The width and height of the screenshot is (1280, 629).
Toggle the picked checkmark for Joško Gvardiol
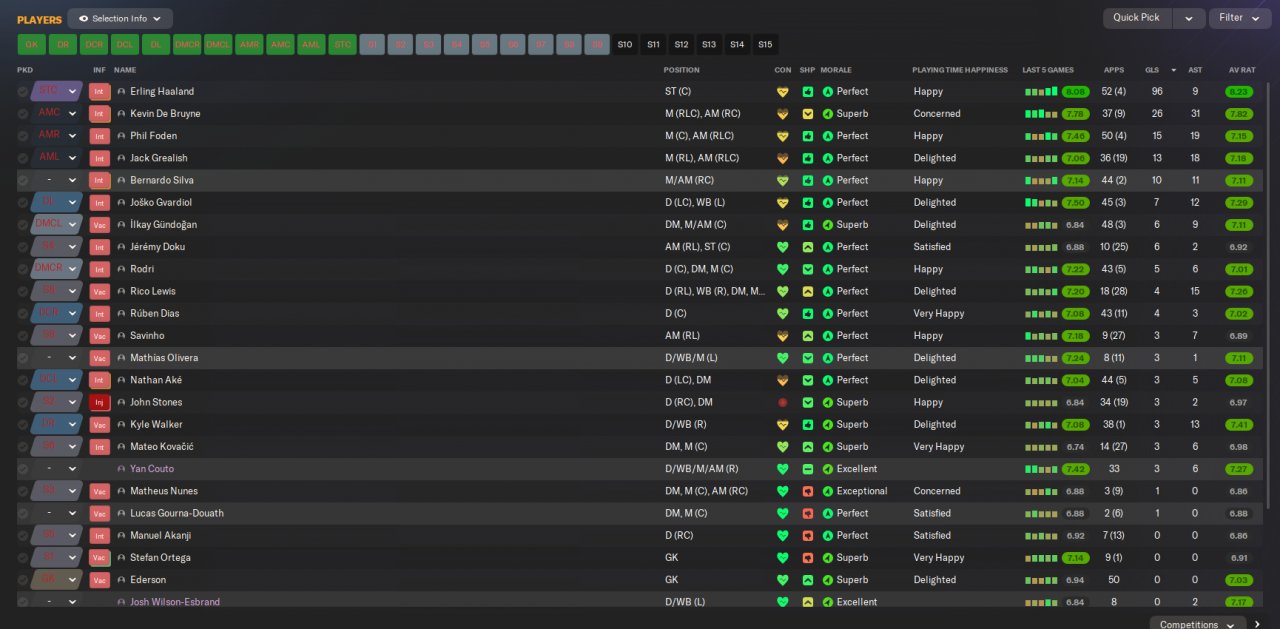[x=23, y=203]
